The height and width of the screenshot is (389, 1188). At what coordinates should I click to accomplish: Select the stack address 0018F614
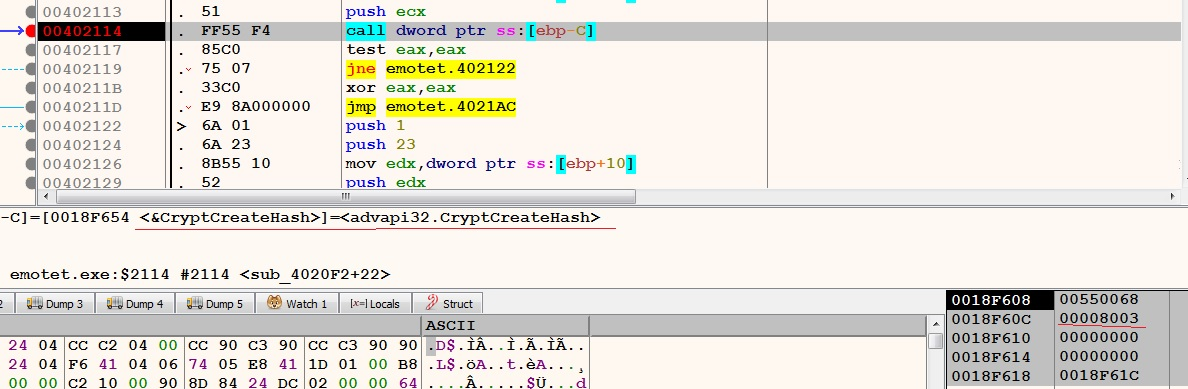[x=990, y=356]
